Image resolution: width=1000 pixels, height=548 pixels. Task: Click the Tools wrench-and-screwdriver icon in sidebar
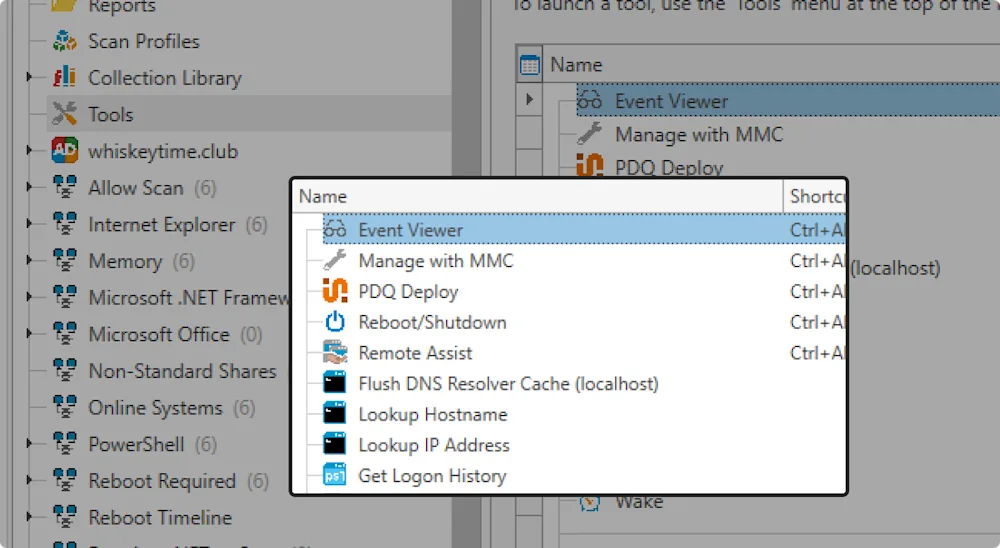coord(64,114)
